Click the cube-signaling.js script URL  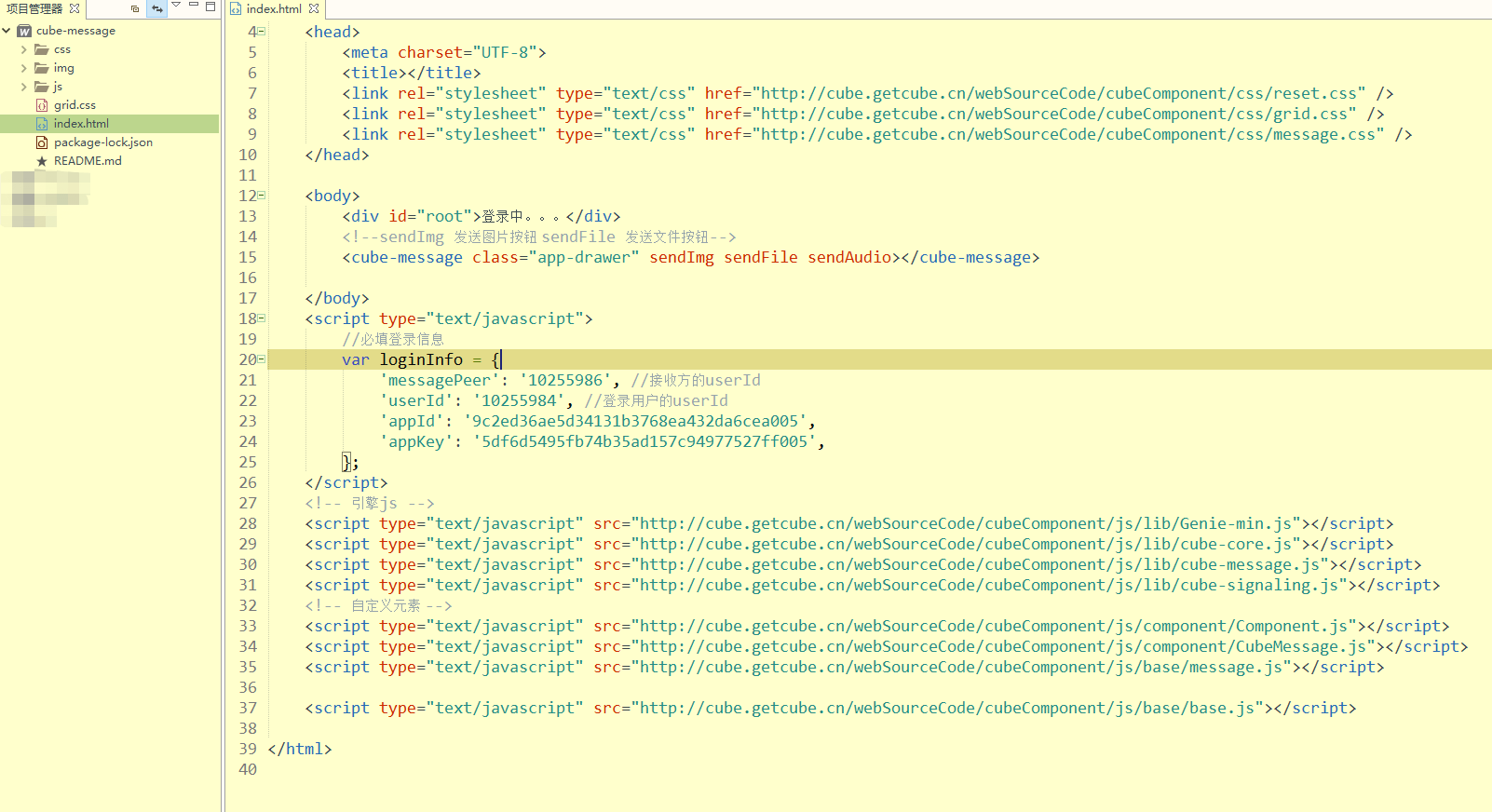click(989, 585)
